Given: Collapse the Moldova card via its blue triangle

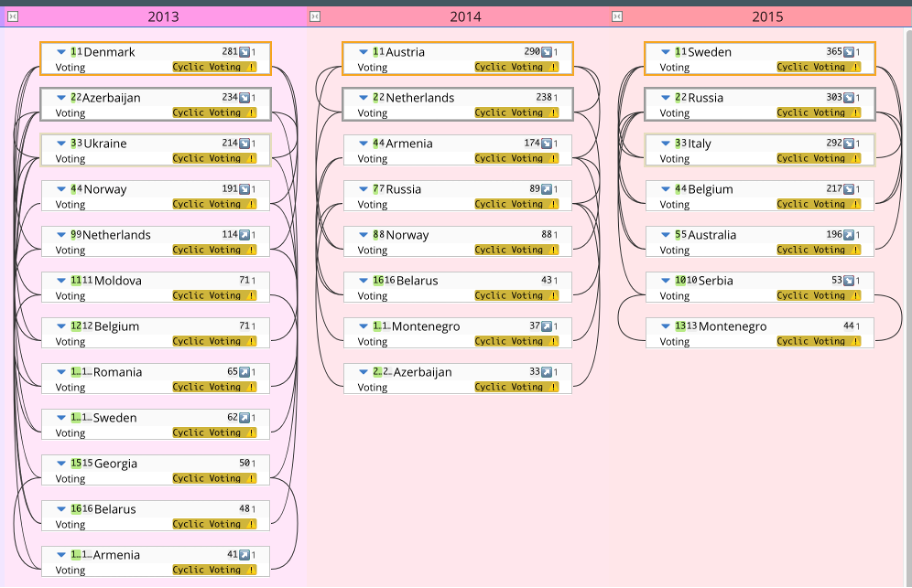Looking at the screenshot, I should [61, 280].
